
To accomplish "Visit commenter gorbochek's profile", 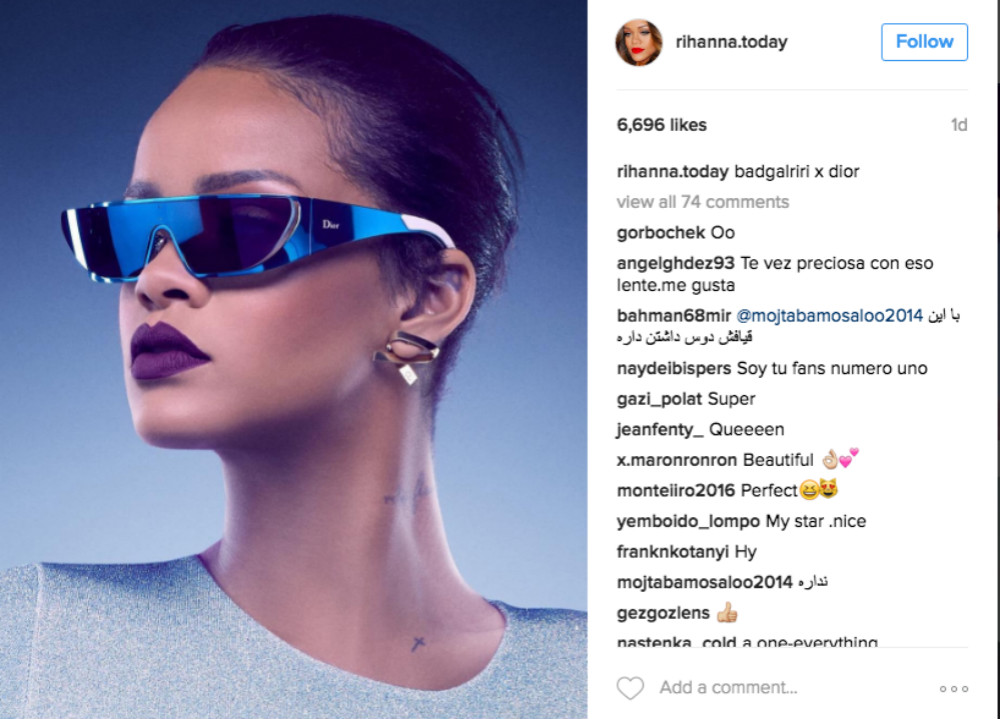I will 661,232.
